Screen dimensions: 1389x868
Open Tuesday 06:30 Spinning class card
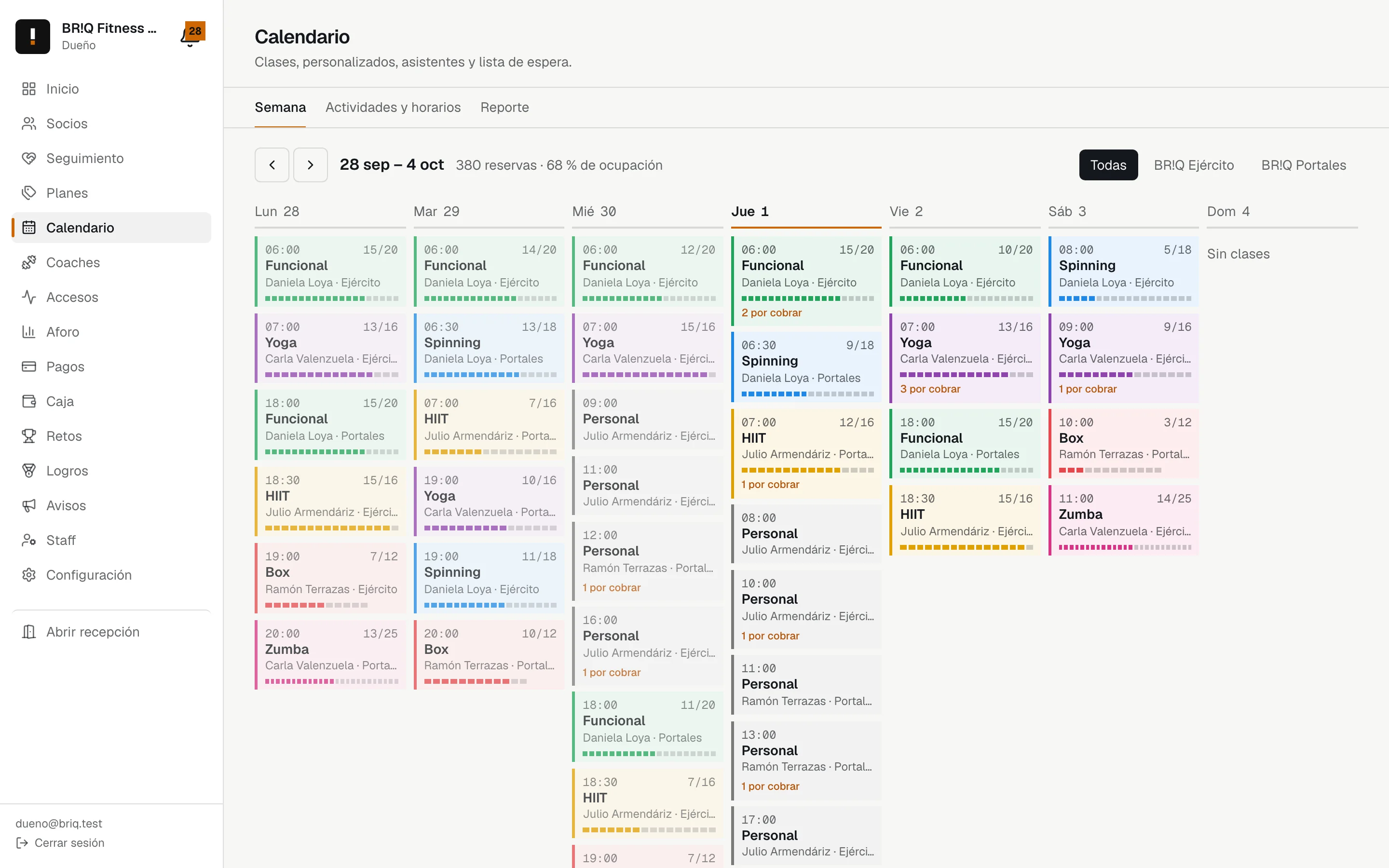coord(489,349)
